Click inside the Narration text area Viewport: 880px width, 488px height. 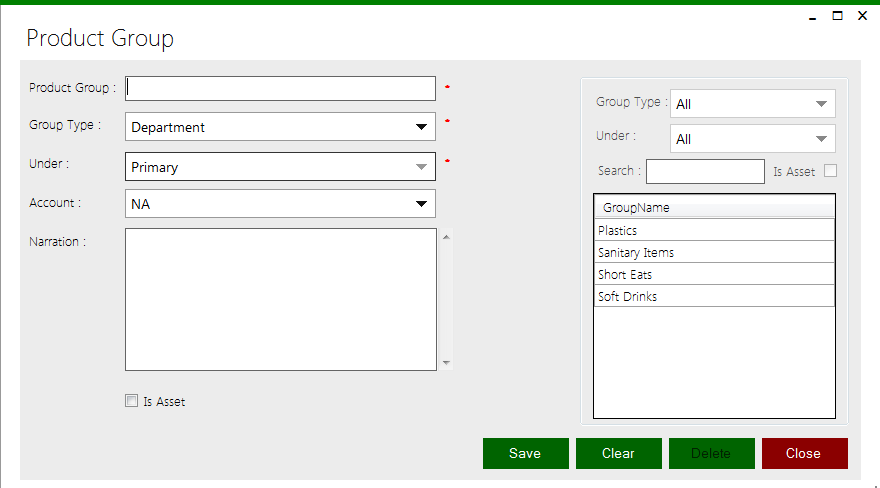(280, 299)
